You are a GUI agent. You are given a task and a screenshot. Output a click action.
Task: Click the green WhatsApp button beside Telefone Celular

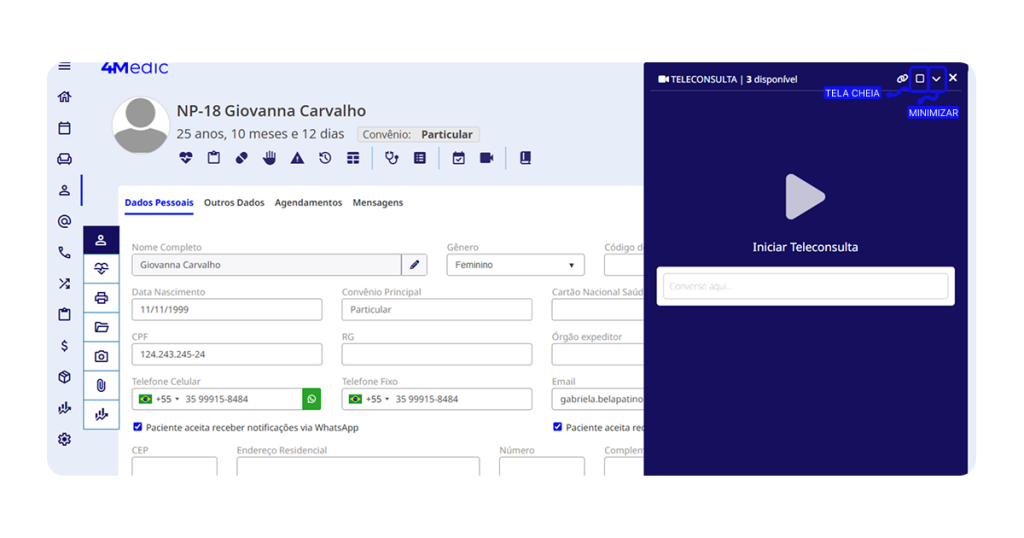[312, 399]
